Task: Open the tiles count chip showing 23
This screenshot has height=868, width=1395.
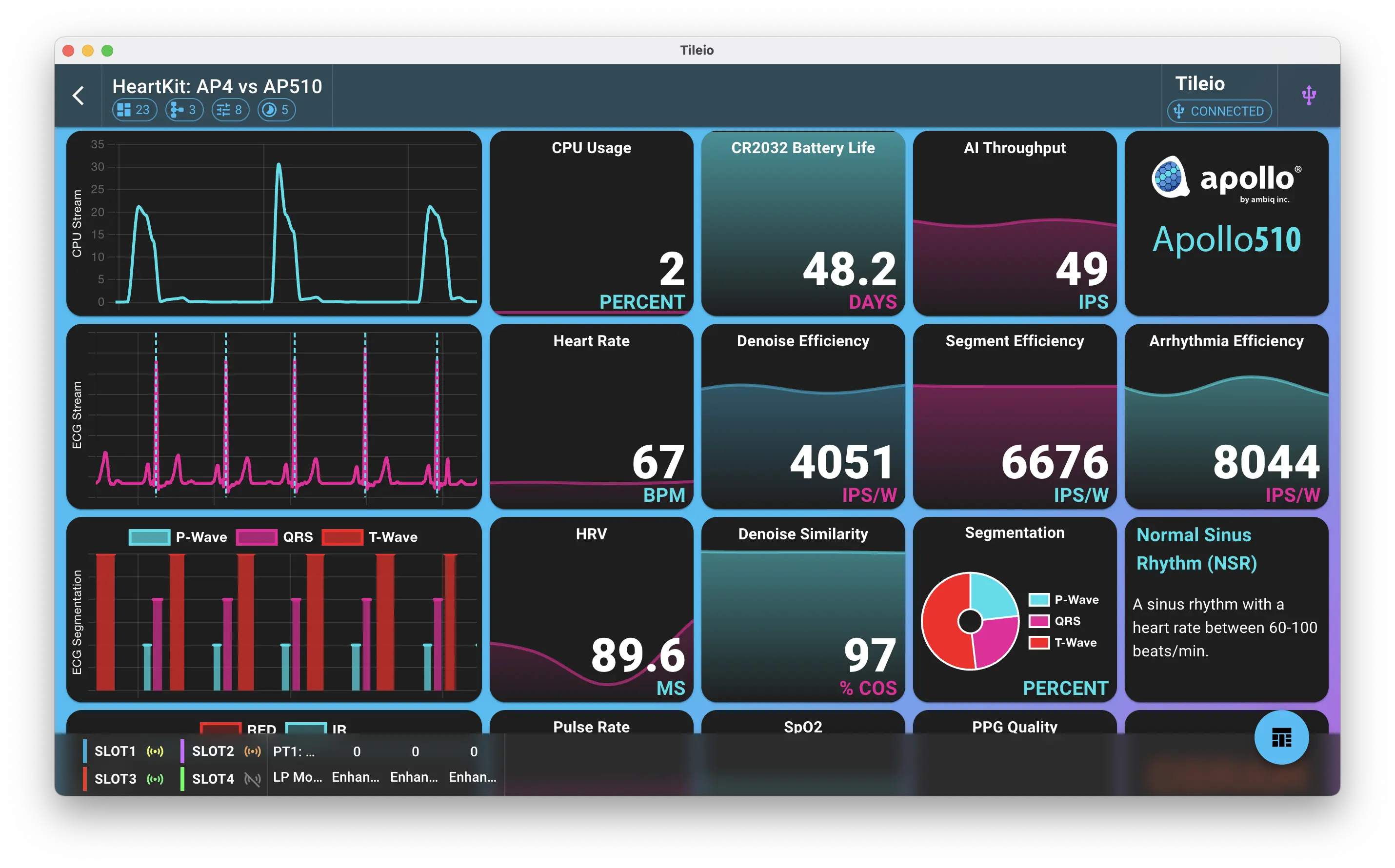Action: point(134,110)
